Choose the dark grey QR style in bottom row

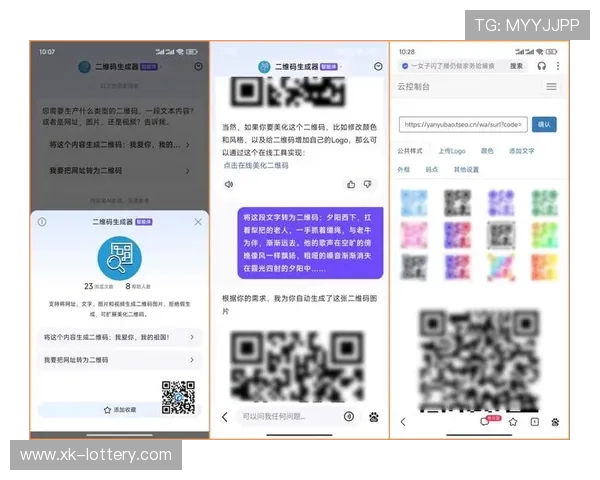point(414,267)
